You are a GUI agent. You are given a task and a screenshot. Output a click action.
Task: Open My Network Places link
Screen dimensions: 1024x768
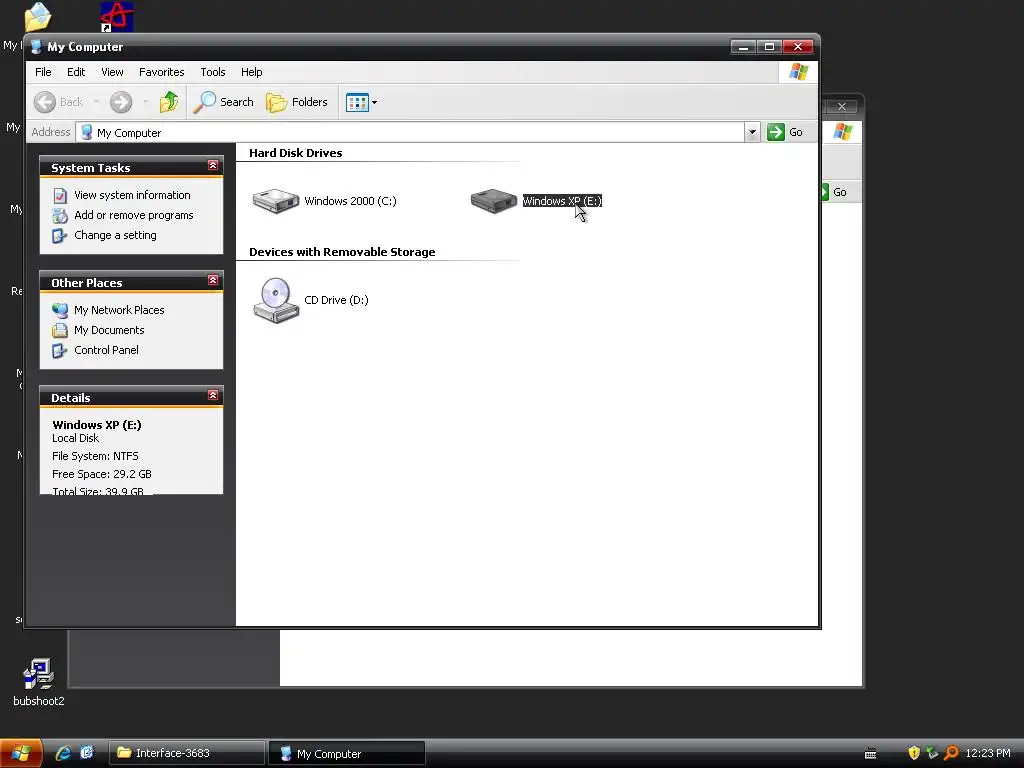click(119, 310)
